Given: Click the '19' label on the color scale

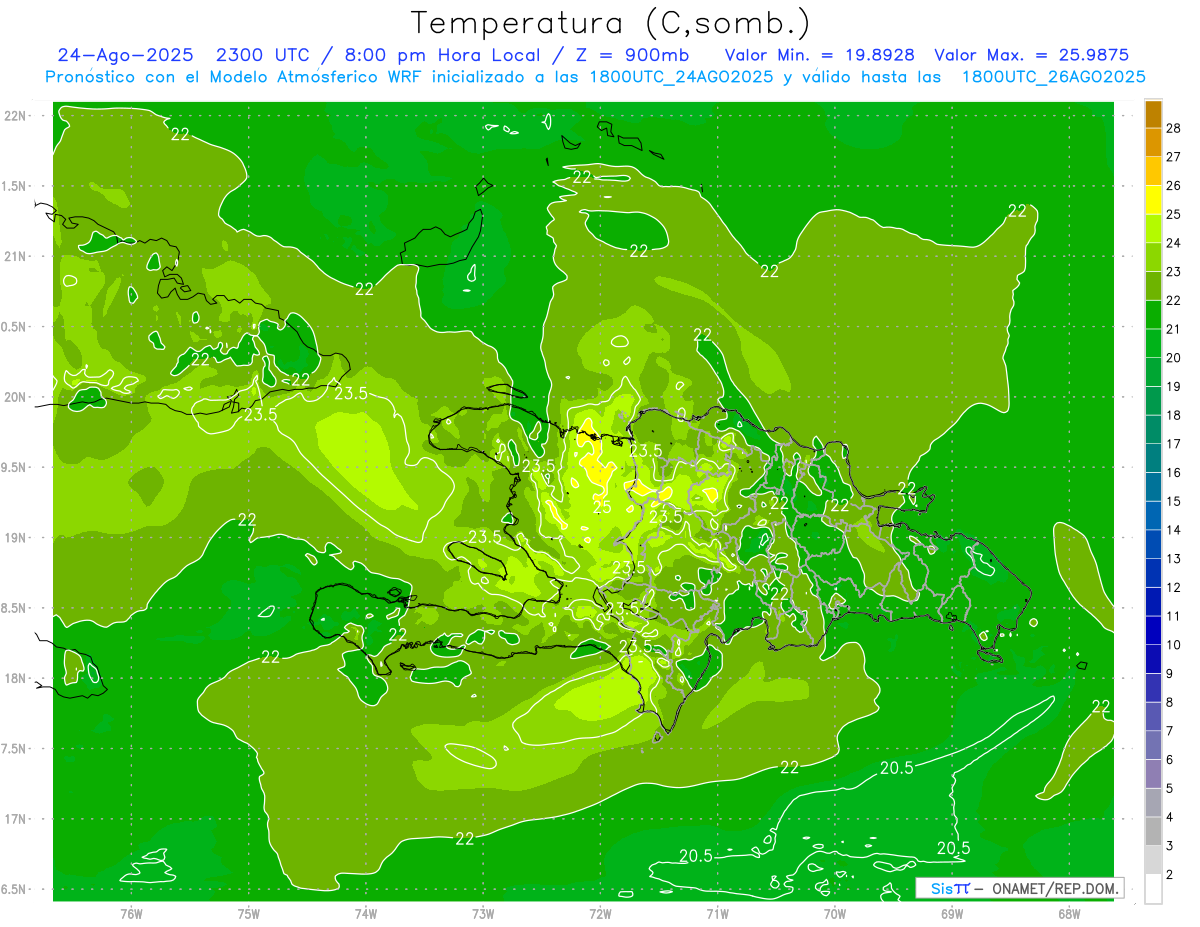Looking at the screenshot, I should pyautogui.click(x=1173, y=386).
